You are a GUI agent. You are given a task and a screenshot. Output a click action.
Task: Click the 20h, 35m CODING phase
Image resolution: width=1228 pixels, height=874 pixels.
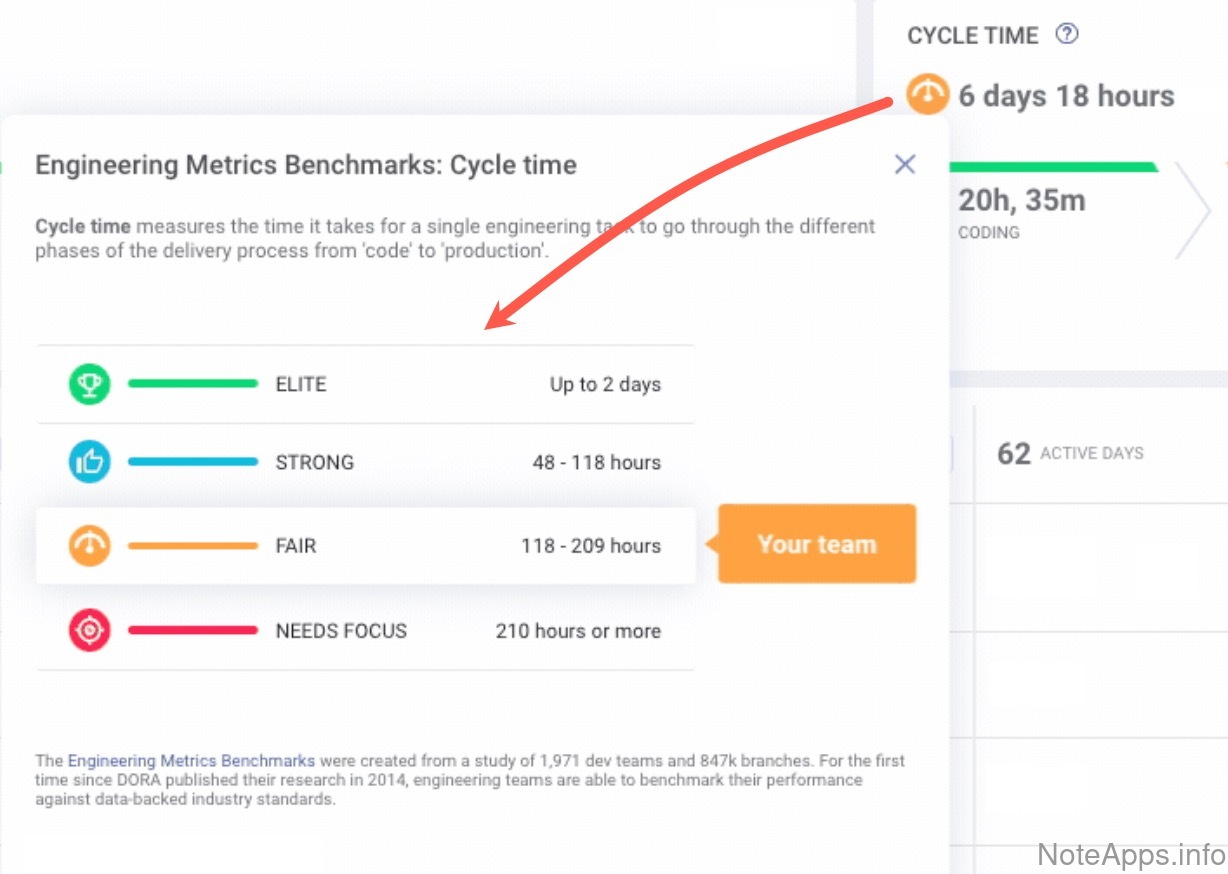click(x=1021, y=212)
